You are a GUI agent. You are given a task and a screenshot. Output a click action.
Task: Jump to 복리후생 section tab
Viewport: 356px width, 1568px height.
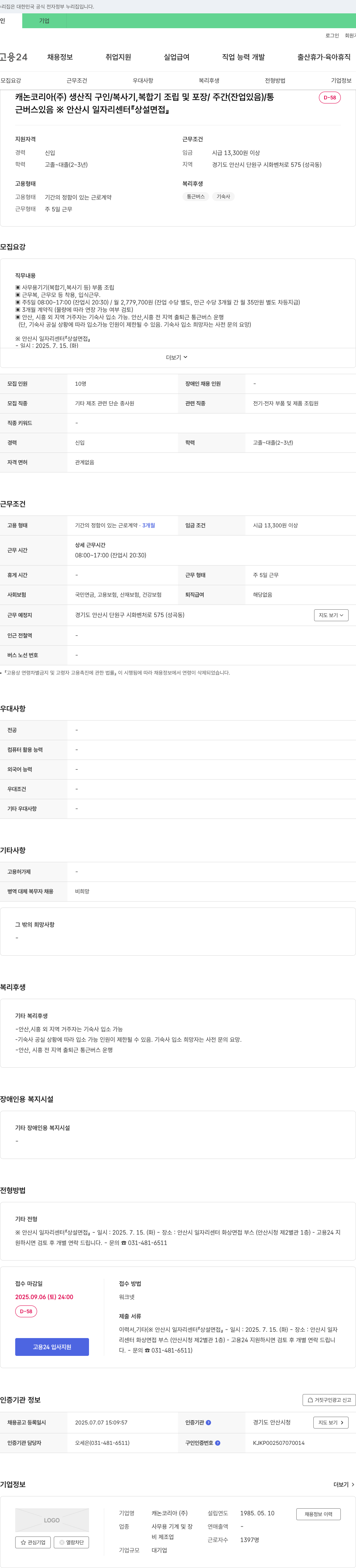(x=209, y=80)
